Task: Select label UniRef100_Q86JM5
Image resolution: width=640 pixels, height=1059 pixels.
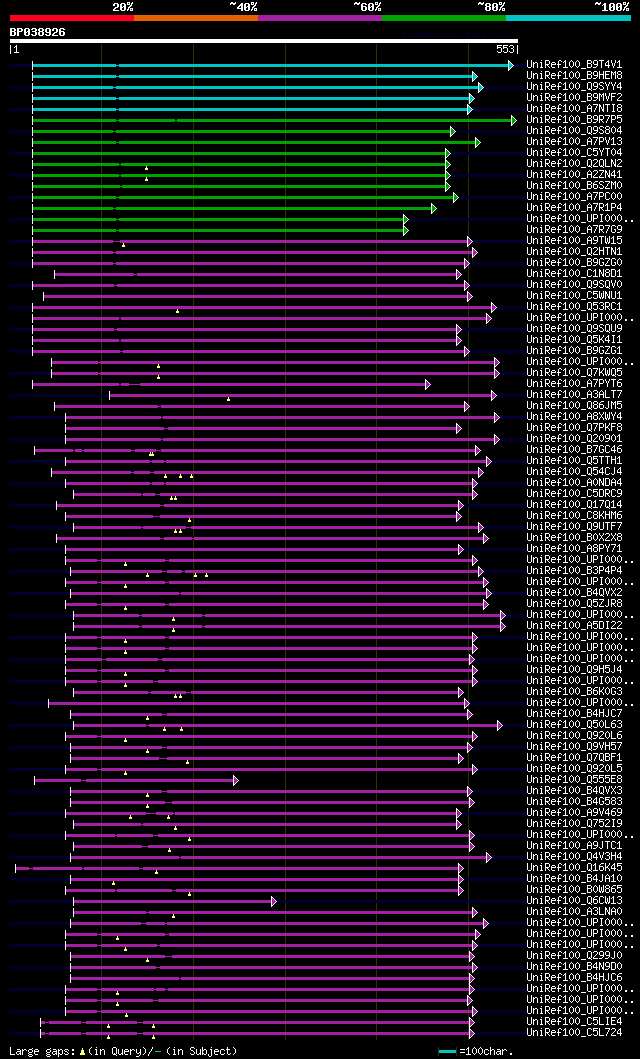Action: [x=575, y=406]
